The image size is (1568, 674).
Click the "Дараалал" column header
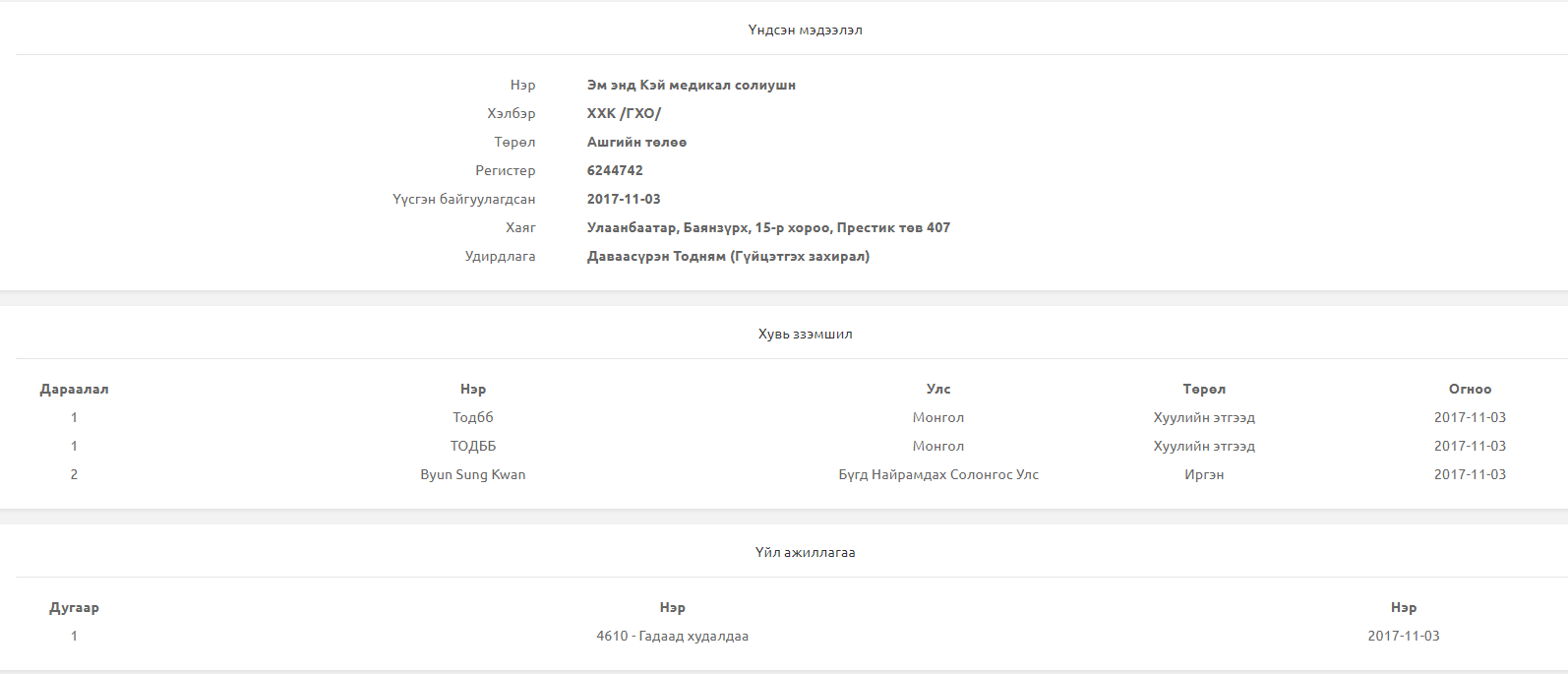click(x=74, y=389)
